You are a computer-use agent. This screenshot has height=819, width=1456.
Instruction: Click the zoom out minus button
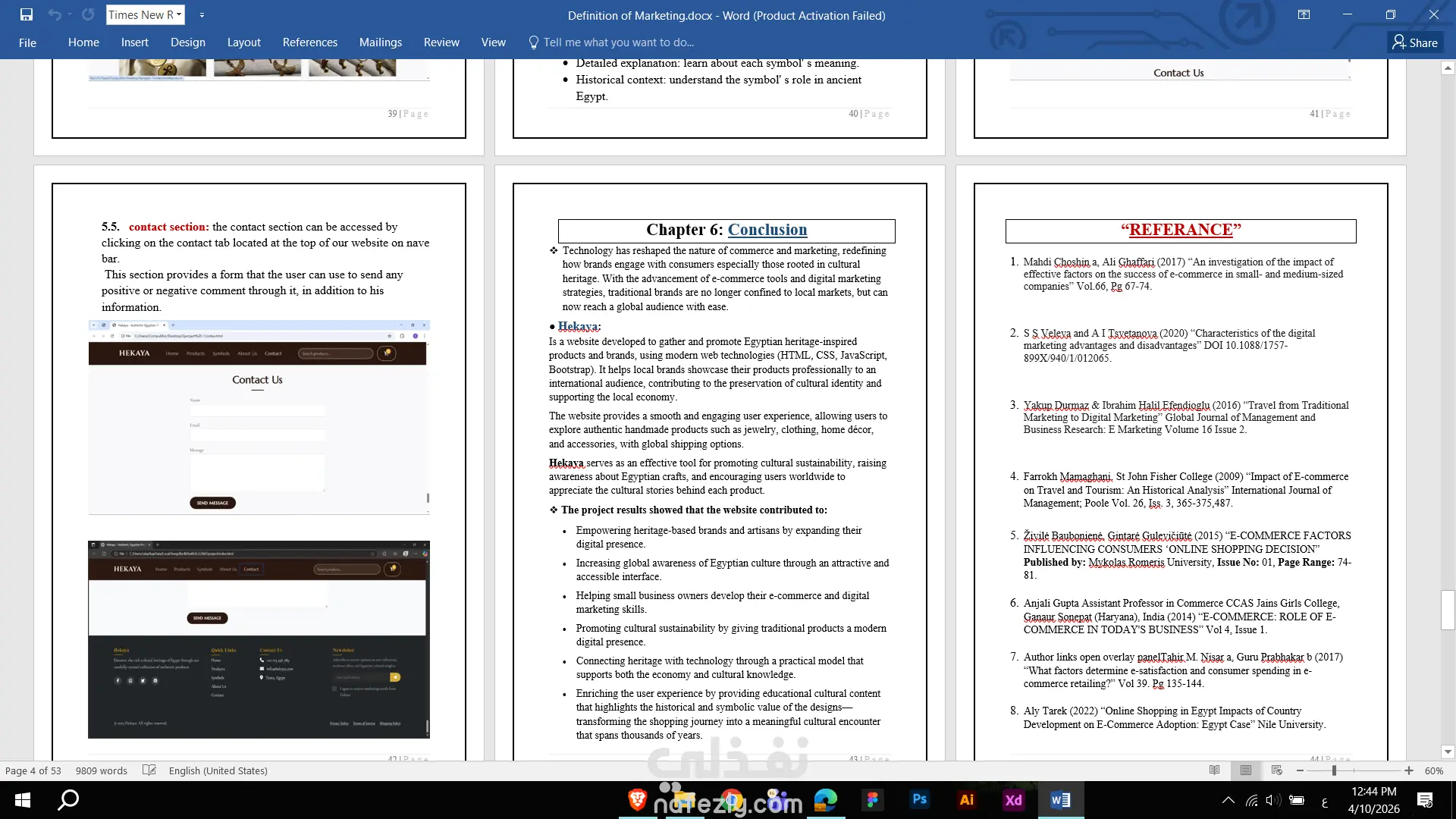(1300, 770)
